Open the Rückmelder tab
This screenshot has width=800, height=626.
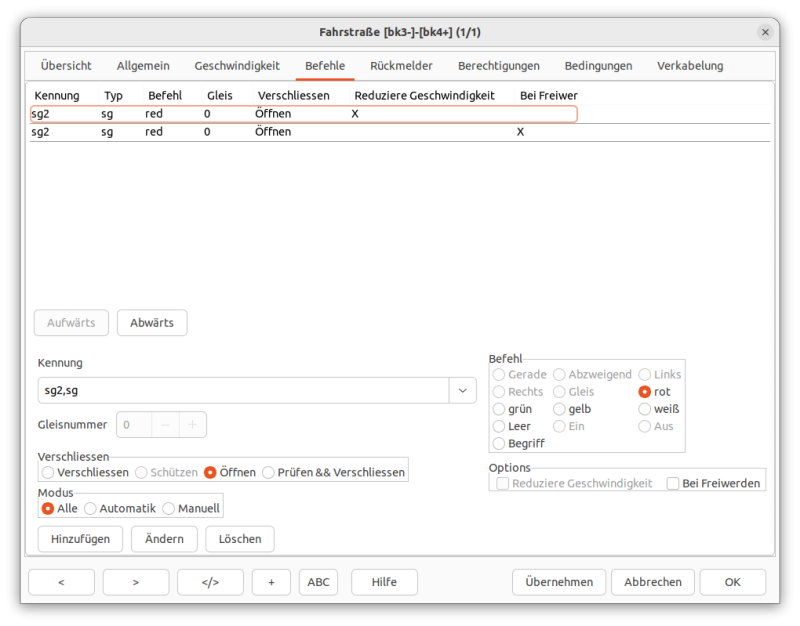pyautogui.click(x=401, y=66)
